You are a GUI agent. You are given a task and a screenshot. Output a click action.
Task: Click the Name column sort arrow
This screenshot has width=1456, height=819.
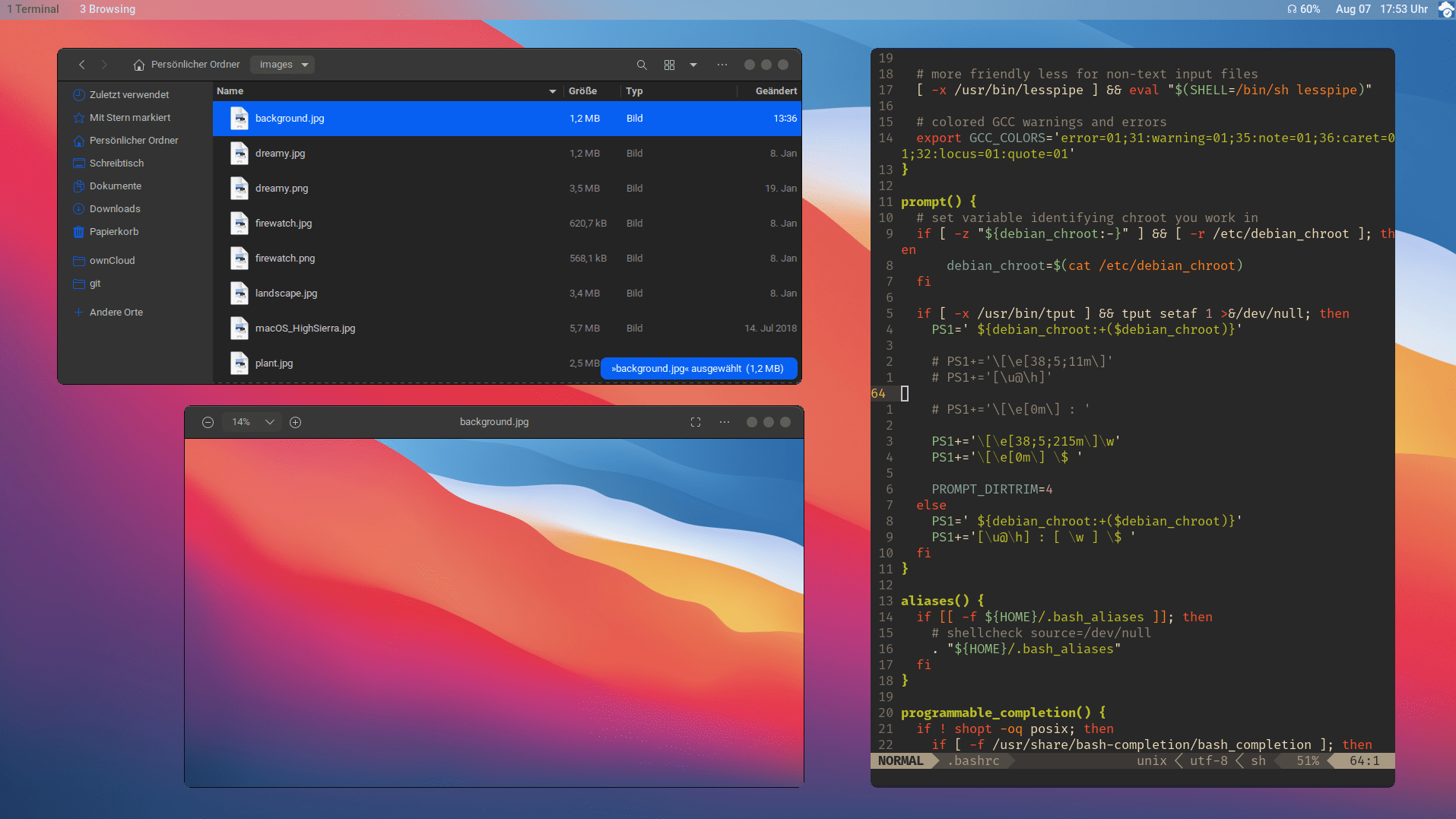coord(553,91)
